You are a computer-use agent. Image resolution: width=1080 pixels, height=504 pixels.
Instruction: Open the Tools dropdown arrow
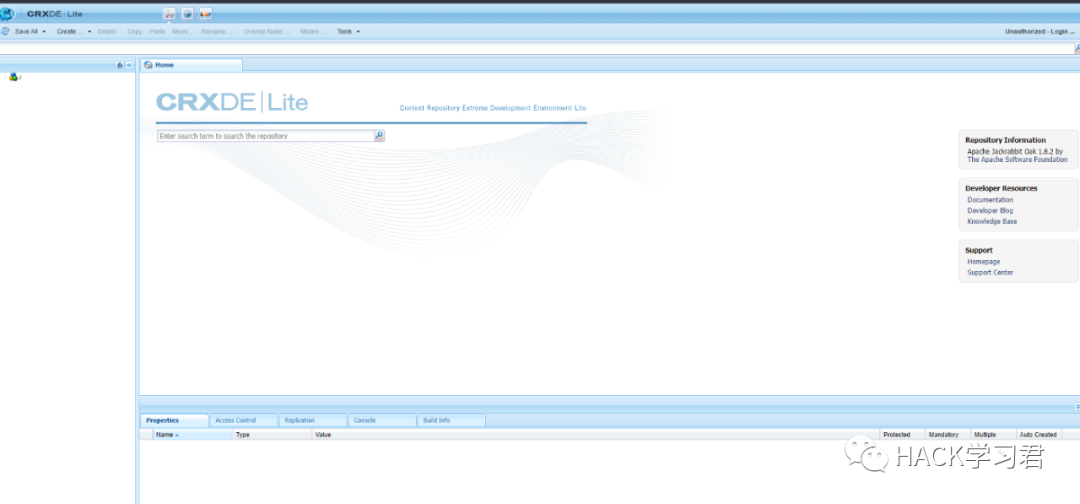(x=358, y=32)
